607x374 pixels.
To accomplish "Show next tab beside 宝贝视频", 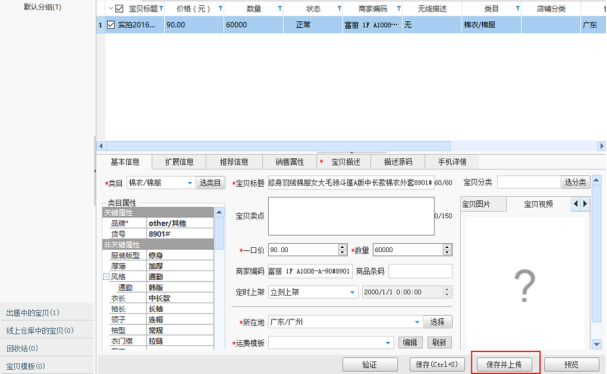I will coord(585,204).
